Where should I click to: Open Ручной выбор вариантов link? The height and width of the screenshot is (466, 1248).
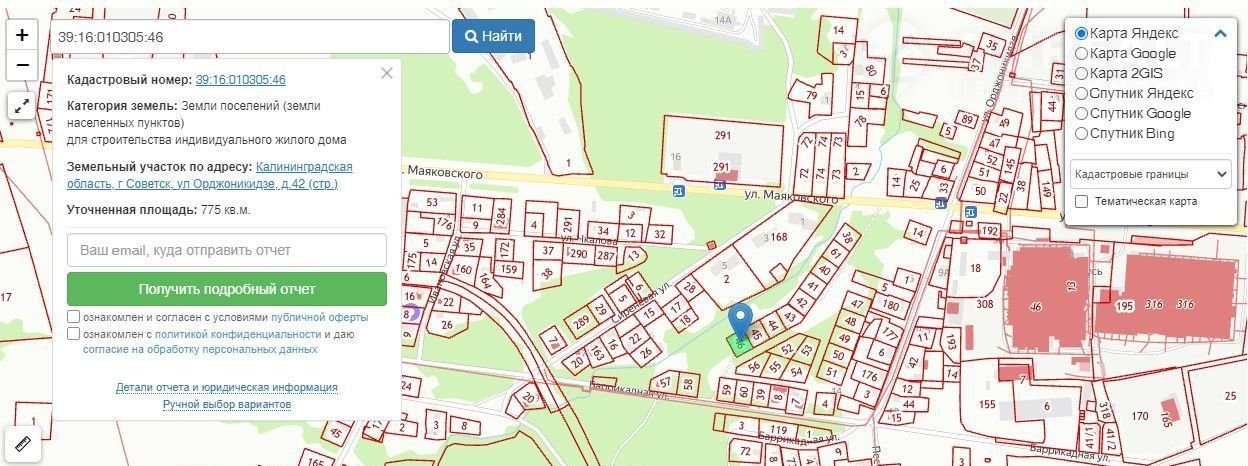227,404
